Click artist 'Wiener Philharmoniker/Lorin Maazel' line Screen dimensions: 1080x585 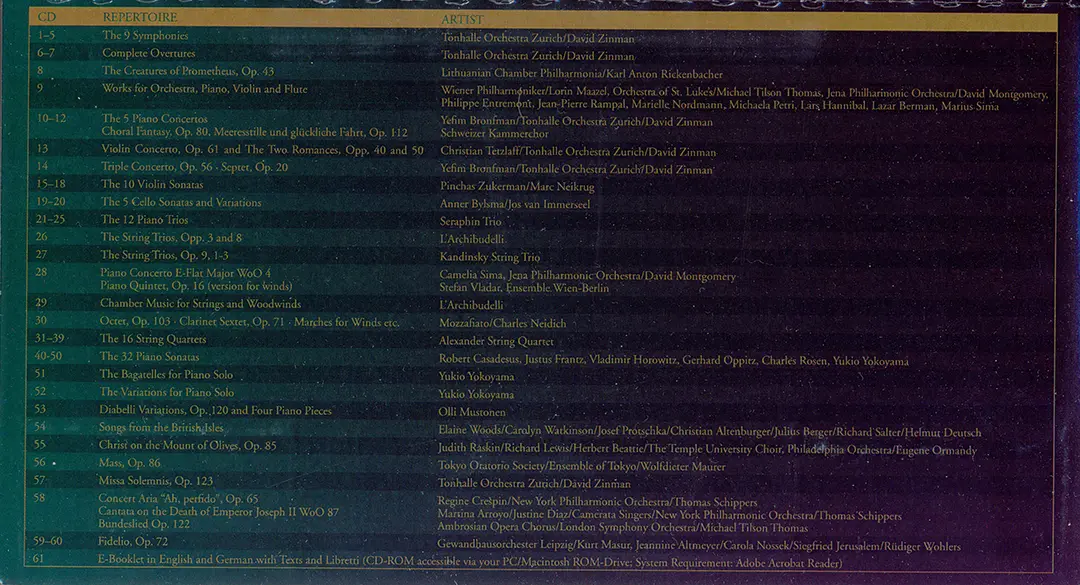point(744,93)
